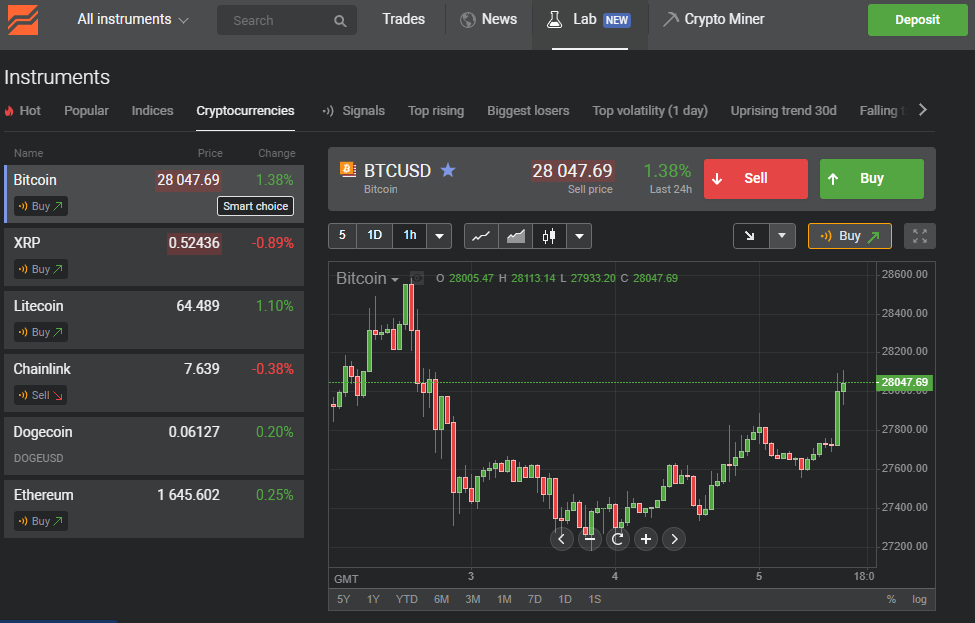Switch to area chart type
This screenshot has height=623, width=975.
[515, 236]
